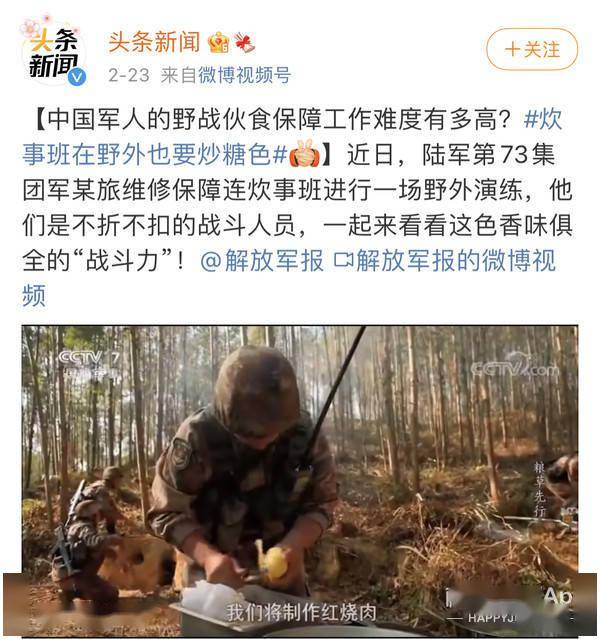
Task: Open the 头条新闻 profile avatar
Action: pos(53,51)
